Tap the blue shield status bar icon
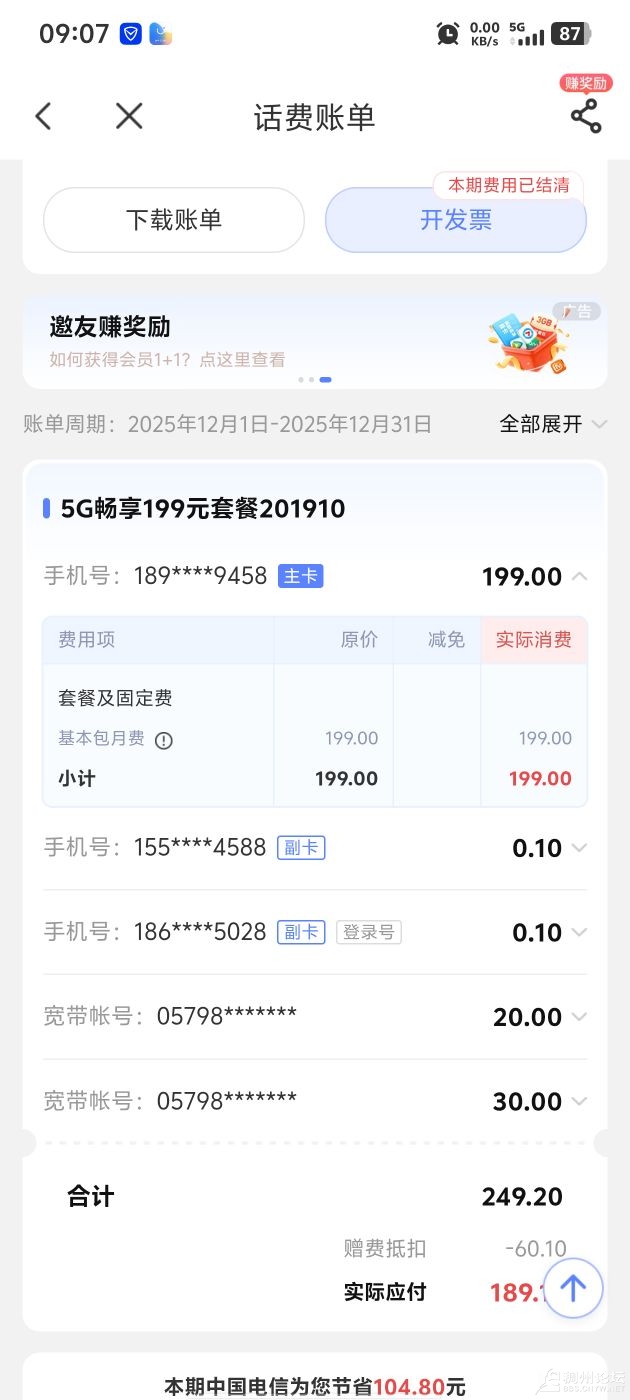The height and width of the screenshot is (1400, 630). pos(131,34)
